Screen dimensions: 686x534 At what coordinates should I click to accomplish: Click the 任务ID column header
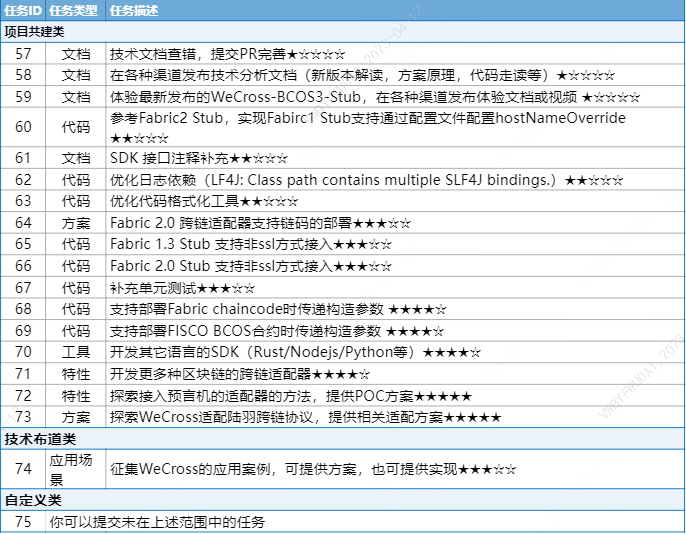pos(23,10)
